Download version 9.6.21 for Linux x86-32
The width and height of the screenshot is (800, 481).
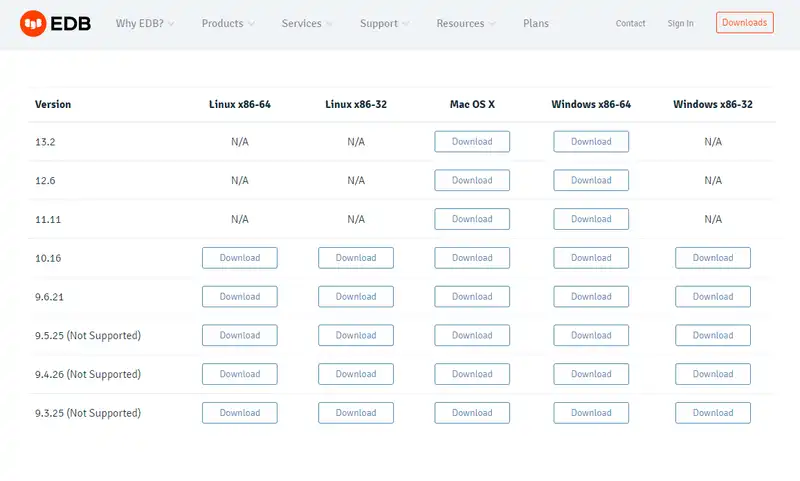coord(356,297)
